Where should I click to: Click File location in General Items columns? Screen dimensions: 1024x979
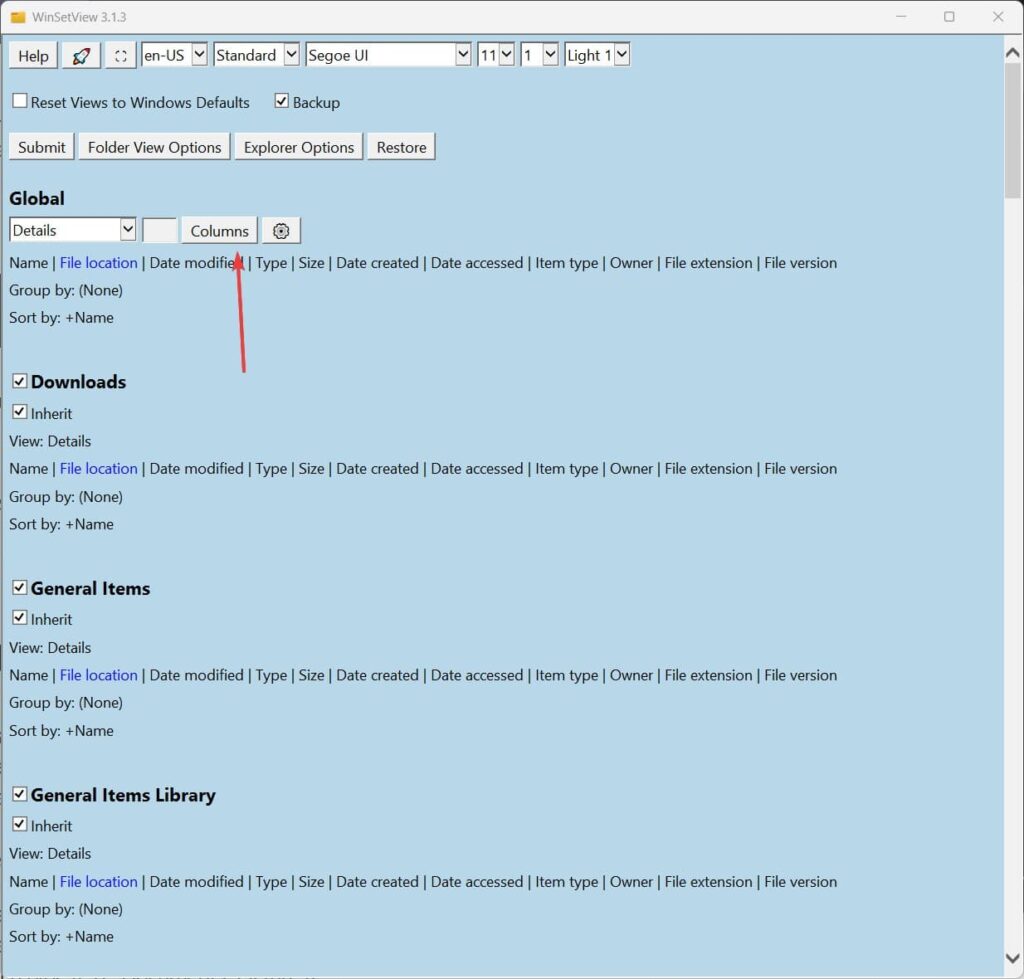(99, 675)
